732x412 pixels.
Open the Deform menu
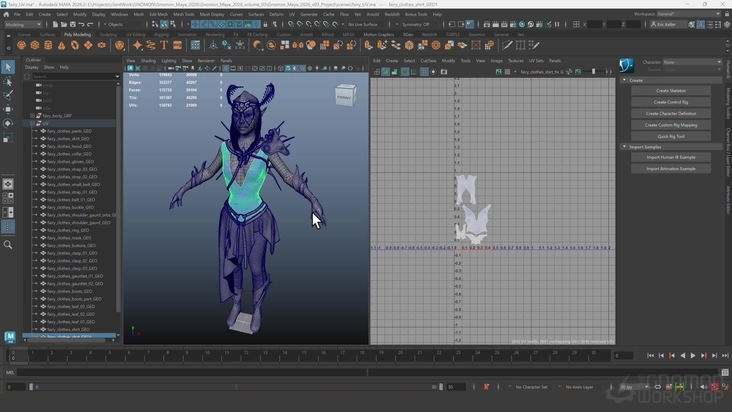tap(276, 14)
